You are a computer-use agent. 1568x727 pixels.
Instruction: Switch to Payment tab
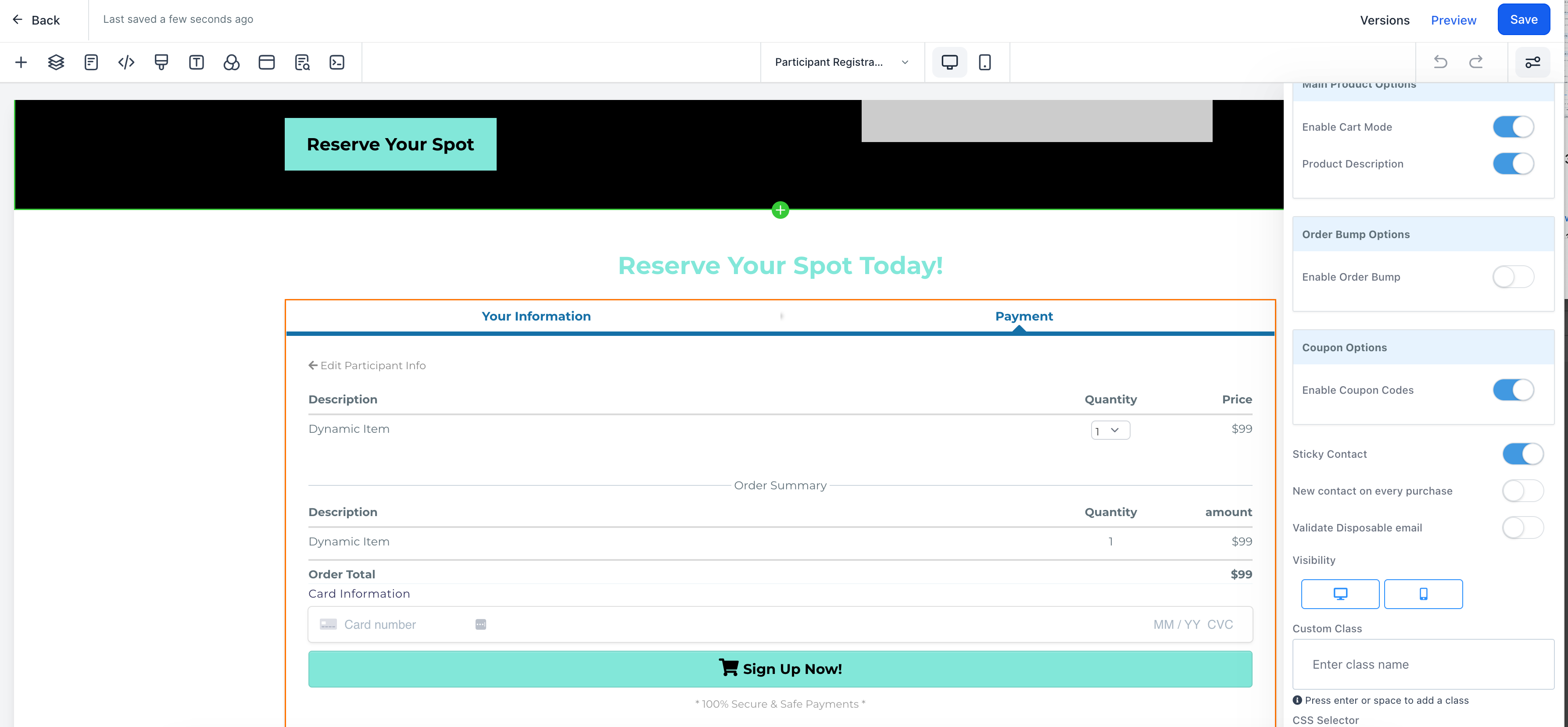point(1024,316)
